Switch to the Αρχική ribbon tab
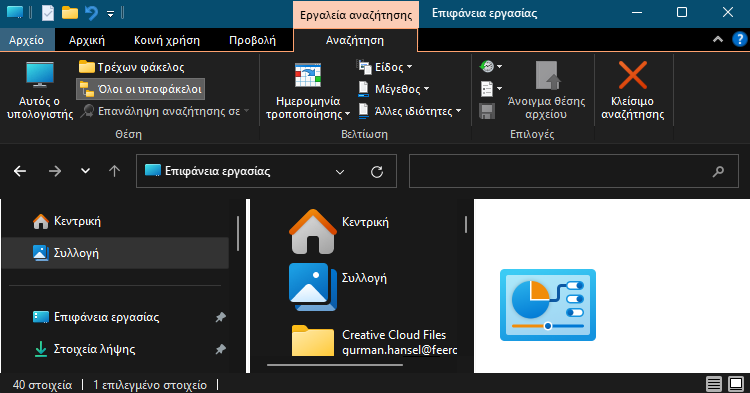Screen dimensions: 750x393 87,40
